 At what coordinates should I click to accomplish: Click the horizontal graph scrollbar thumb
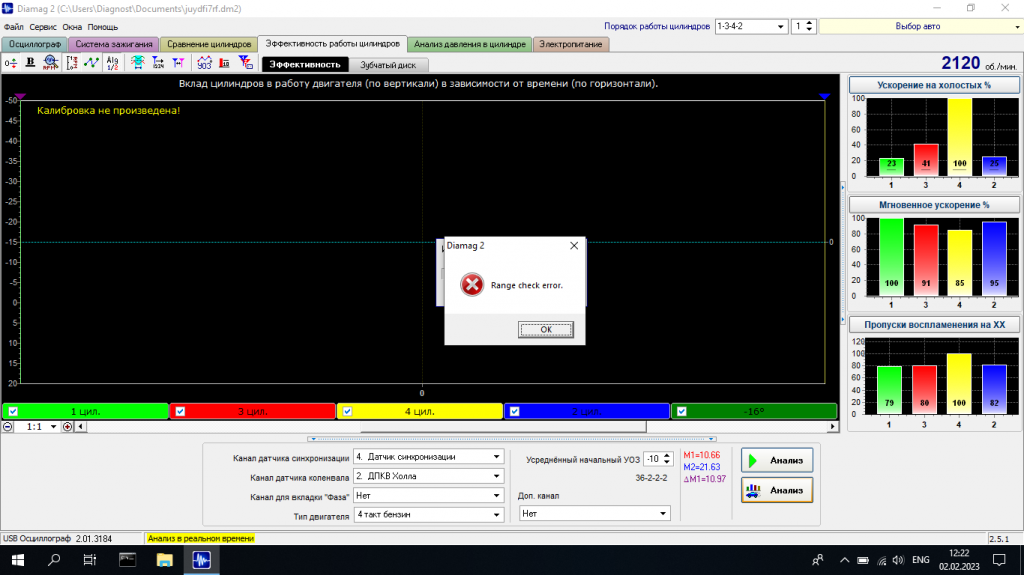(x=504, y=427)
